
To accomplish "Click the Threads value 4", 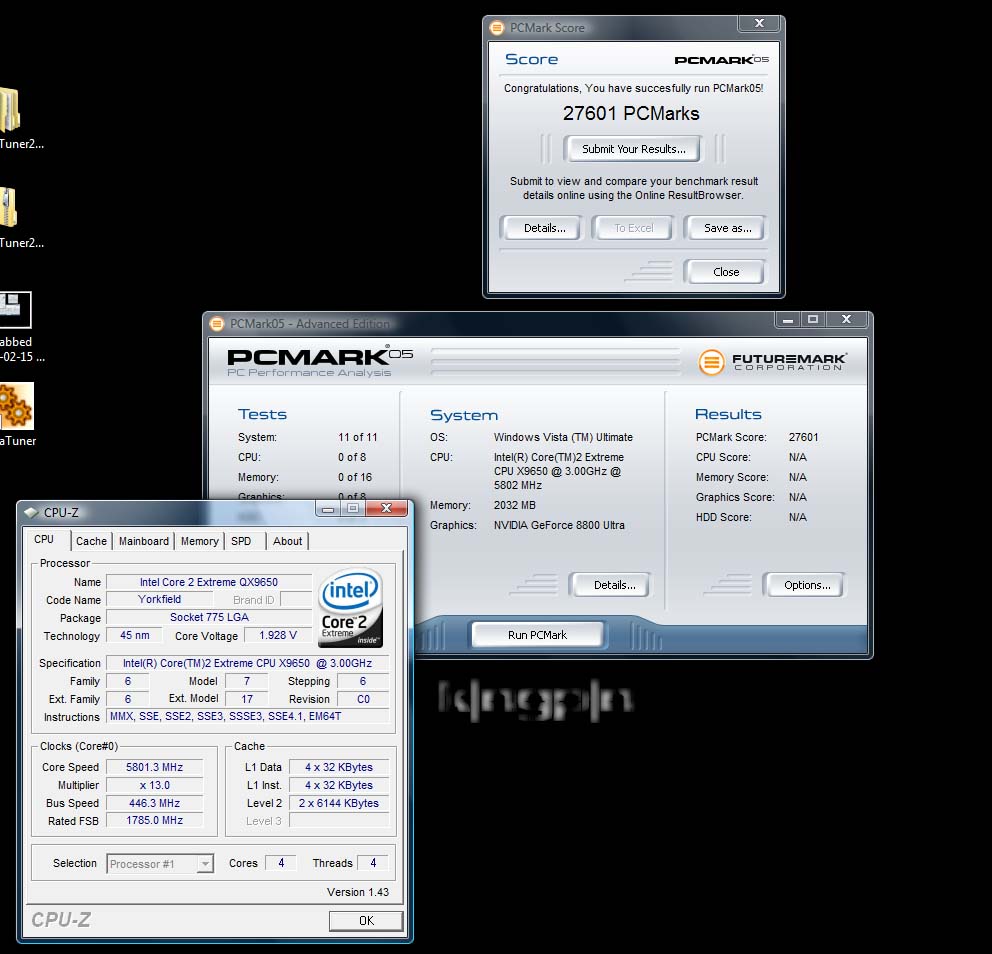I will [x=373, y=863].
